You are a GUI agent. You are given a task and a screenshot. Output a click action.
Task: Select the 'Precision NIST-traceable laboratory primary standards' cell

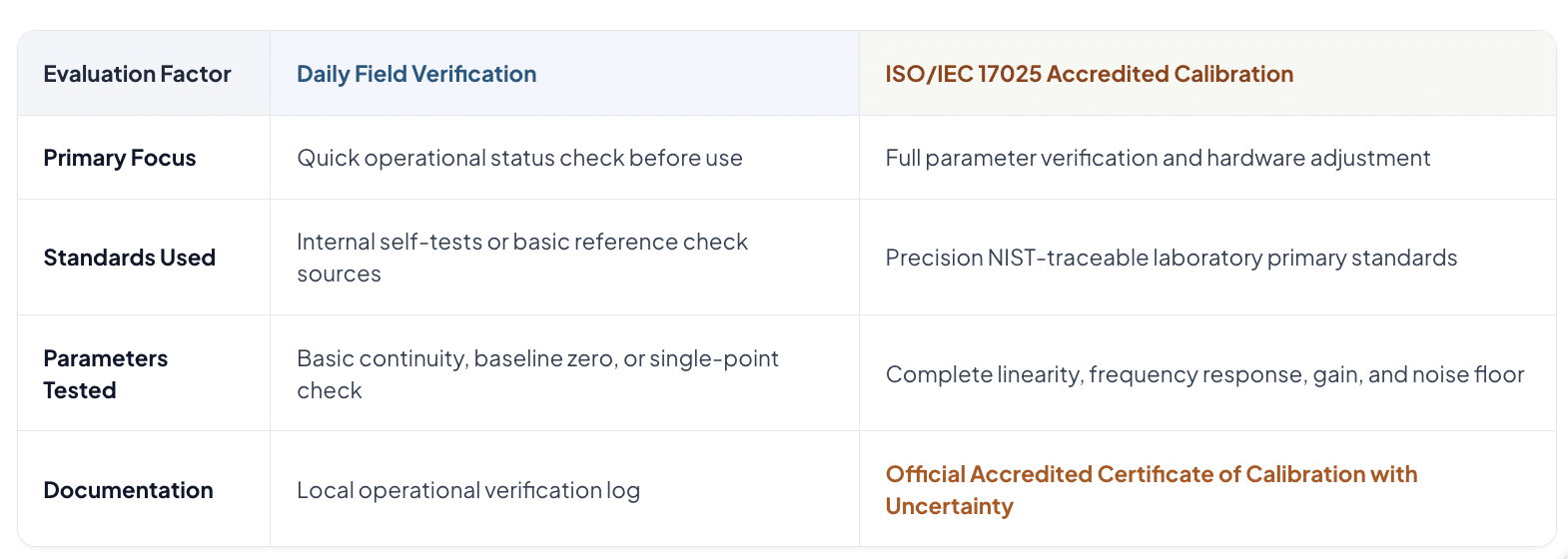pyautogui.click(x=1172, y=258)
